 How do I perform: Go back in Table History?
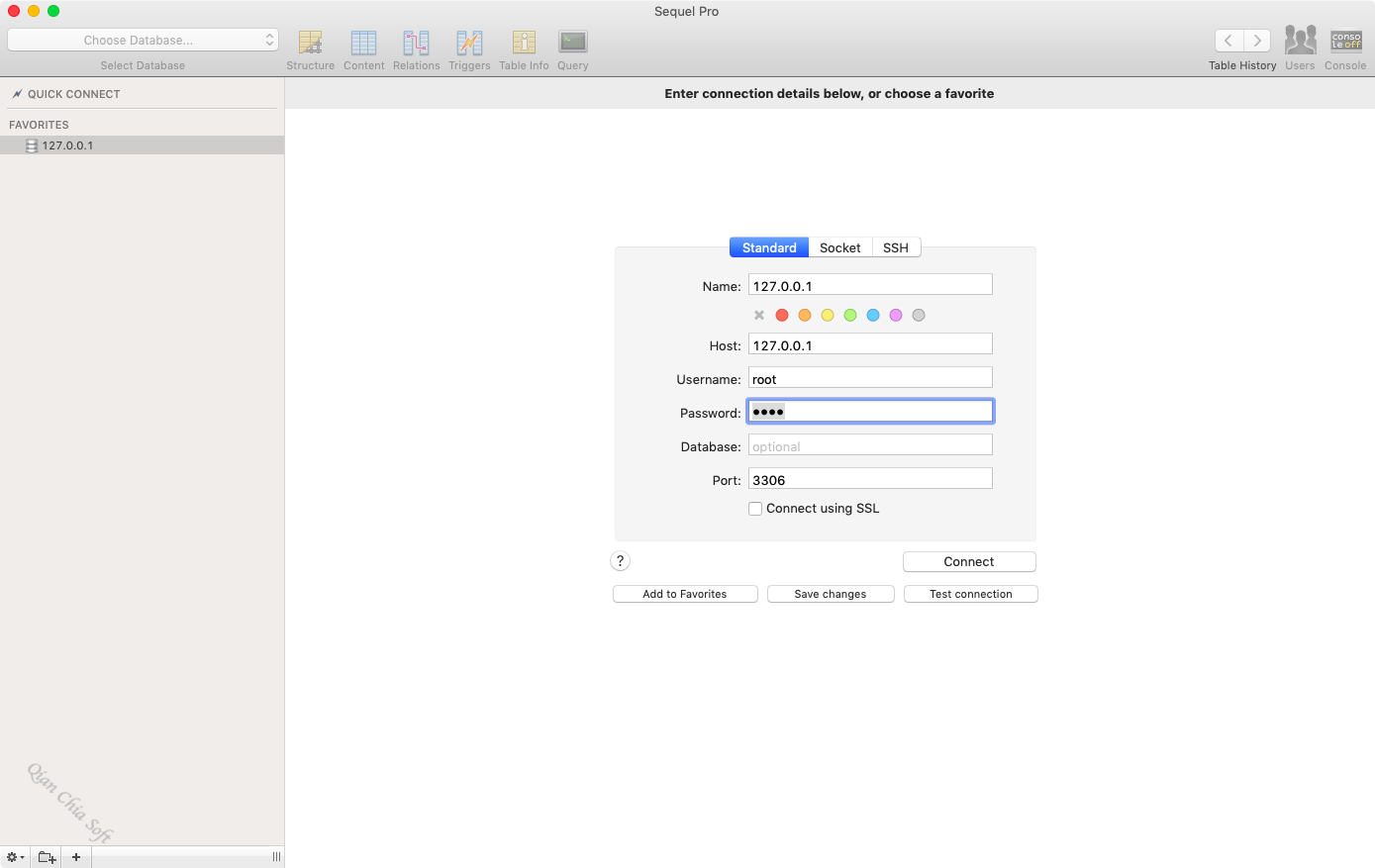point(1228,41)
